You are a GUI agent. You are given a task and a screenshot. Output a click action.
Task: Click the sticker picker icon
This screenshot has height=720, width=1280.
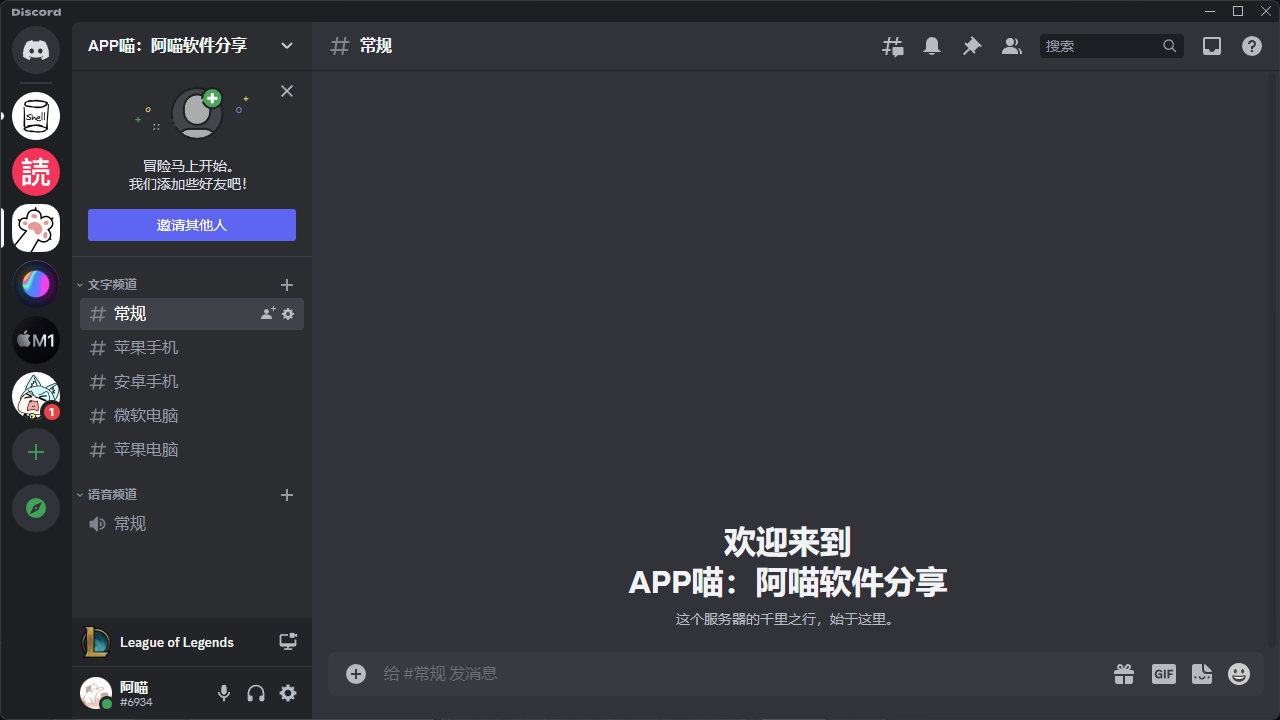click(x=1201, y=674)
